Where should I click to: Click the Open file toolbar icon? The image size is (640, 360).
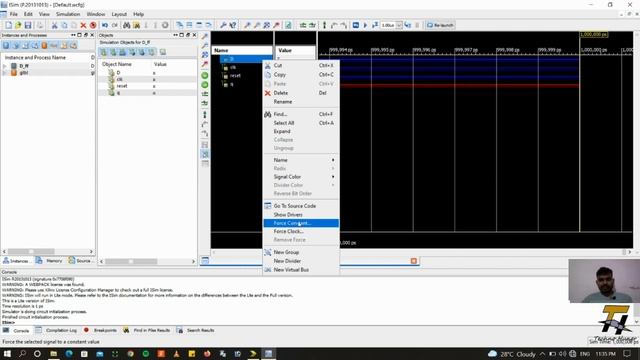(x=18, y=25)
